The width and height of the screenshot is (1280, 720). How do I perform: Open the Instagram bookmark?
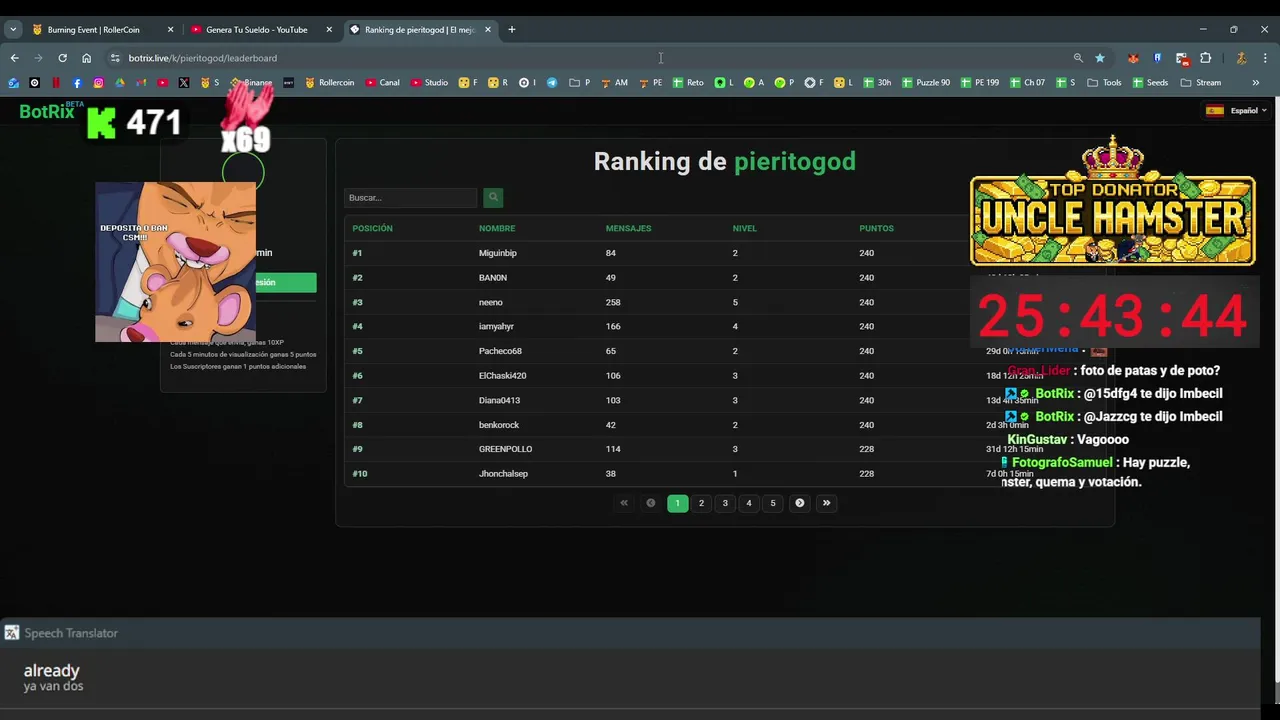[98, 83]
